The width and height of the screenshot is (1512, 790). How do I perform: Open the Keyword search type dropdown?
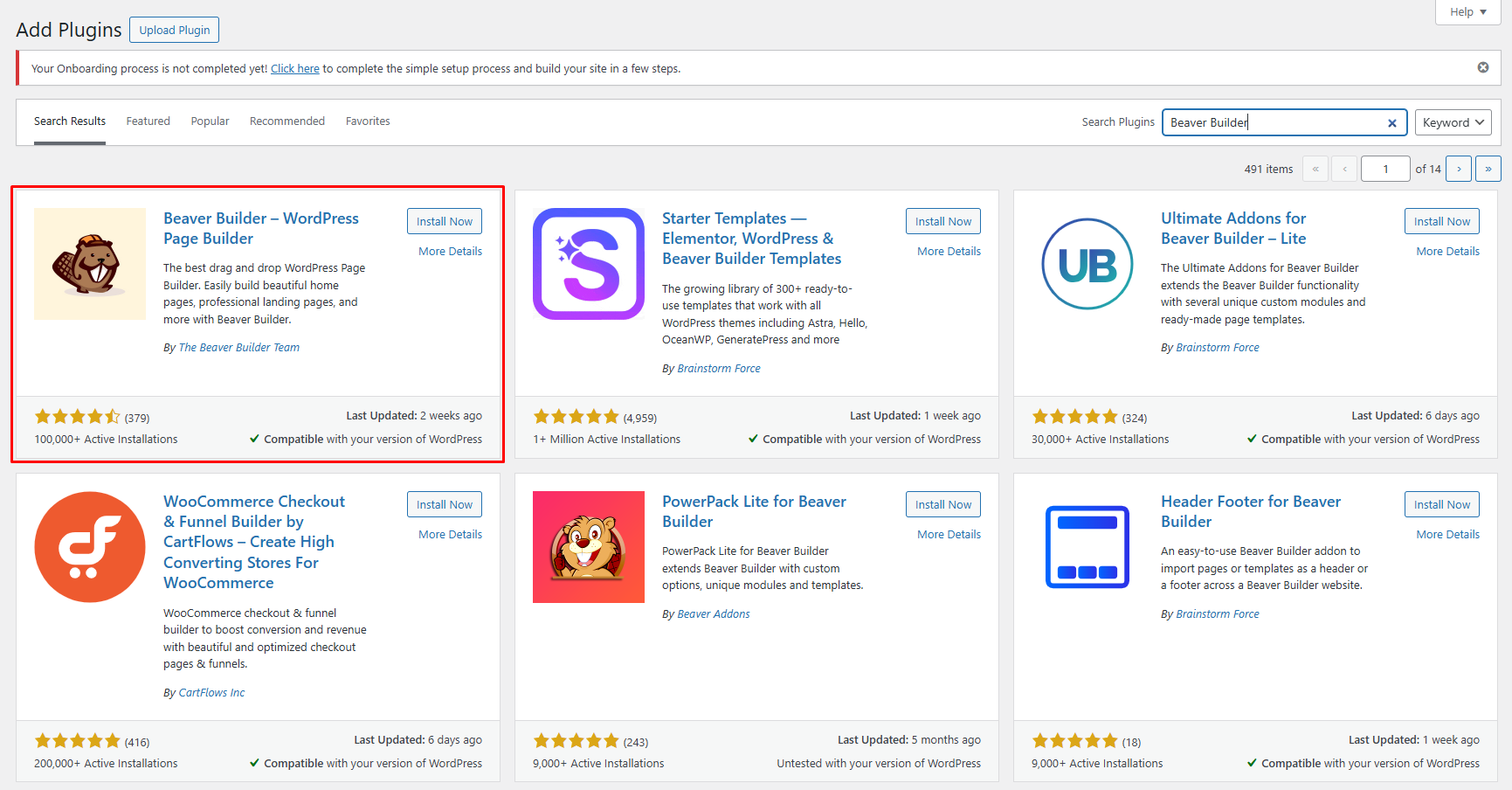(x=1453, y=122)
